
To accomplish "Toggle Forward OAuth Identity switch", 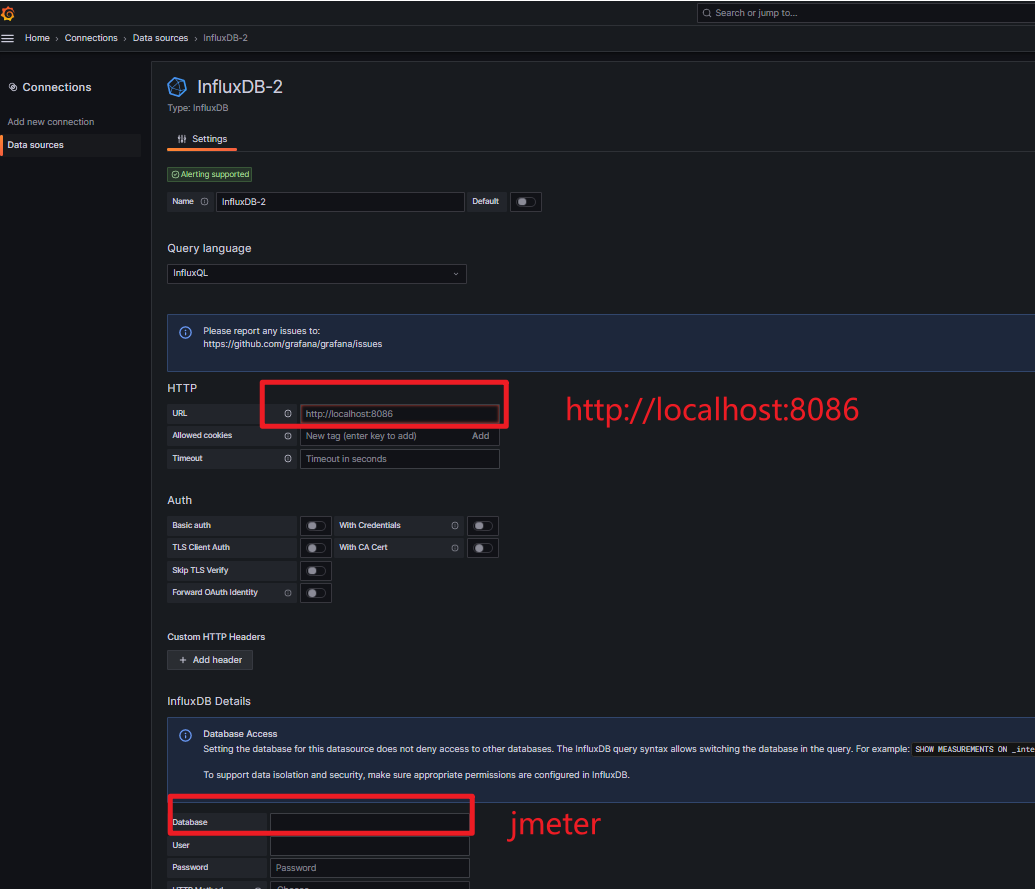I will click(x=316, y=593).
